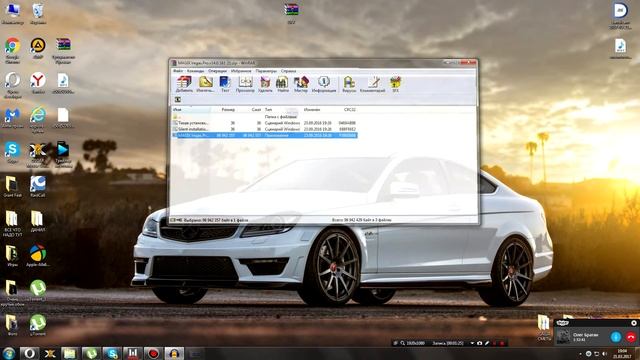Click the taskbar clock

[622, 353]
